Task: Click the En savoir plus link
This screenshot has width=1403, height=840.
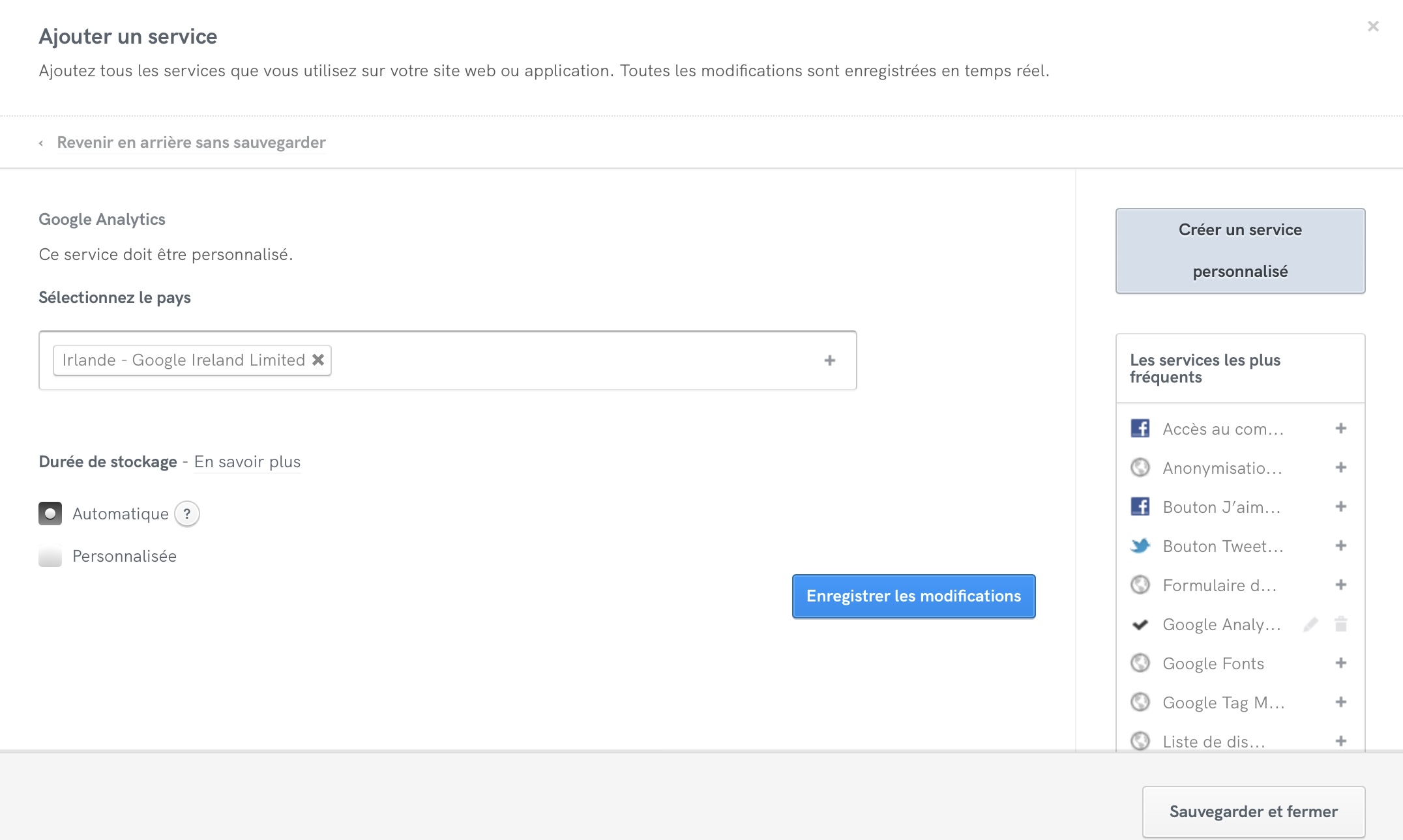Action: tap(247, 461)
